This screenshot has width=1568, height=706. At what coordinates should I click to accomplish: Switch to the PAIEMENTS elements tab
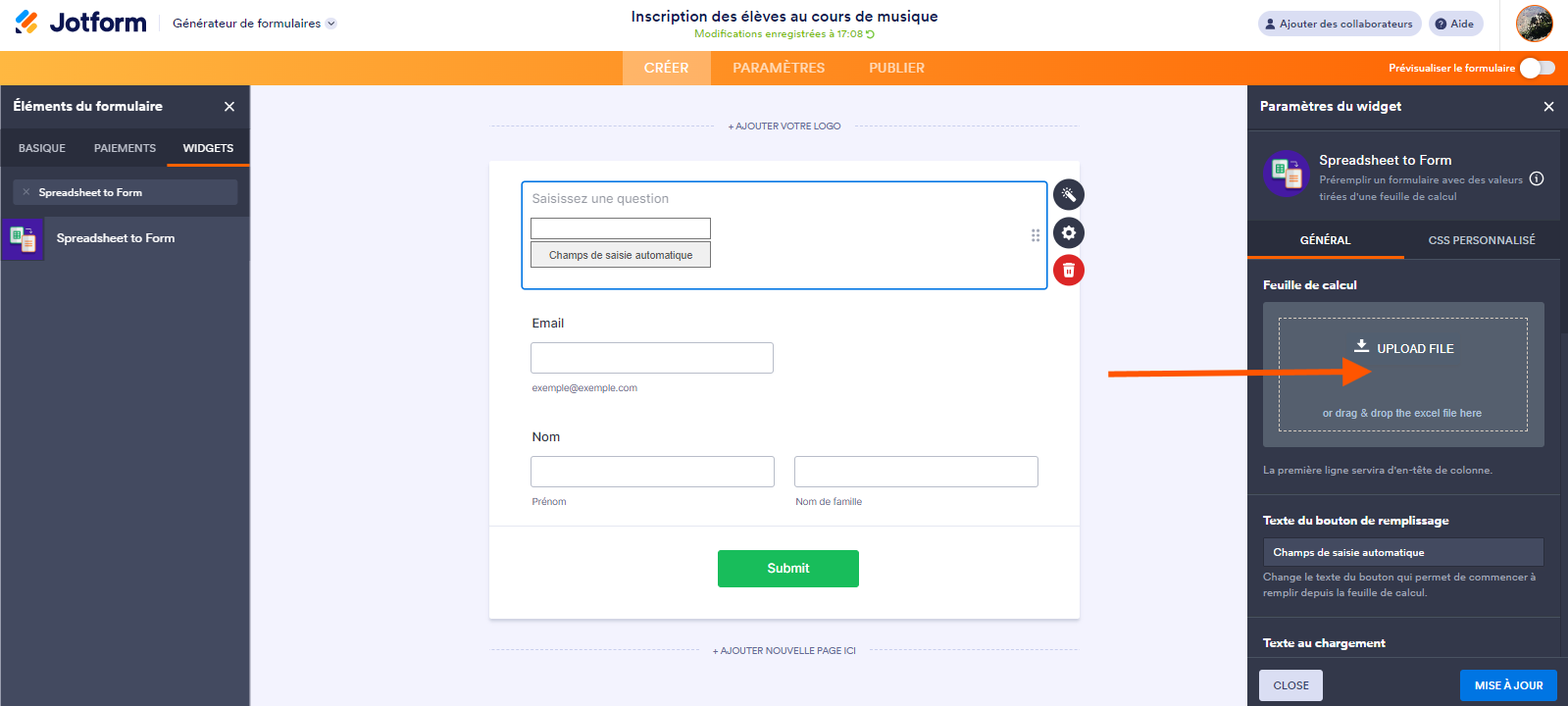(x=125, y=148)
